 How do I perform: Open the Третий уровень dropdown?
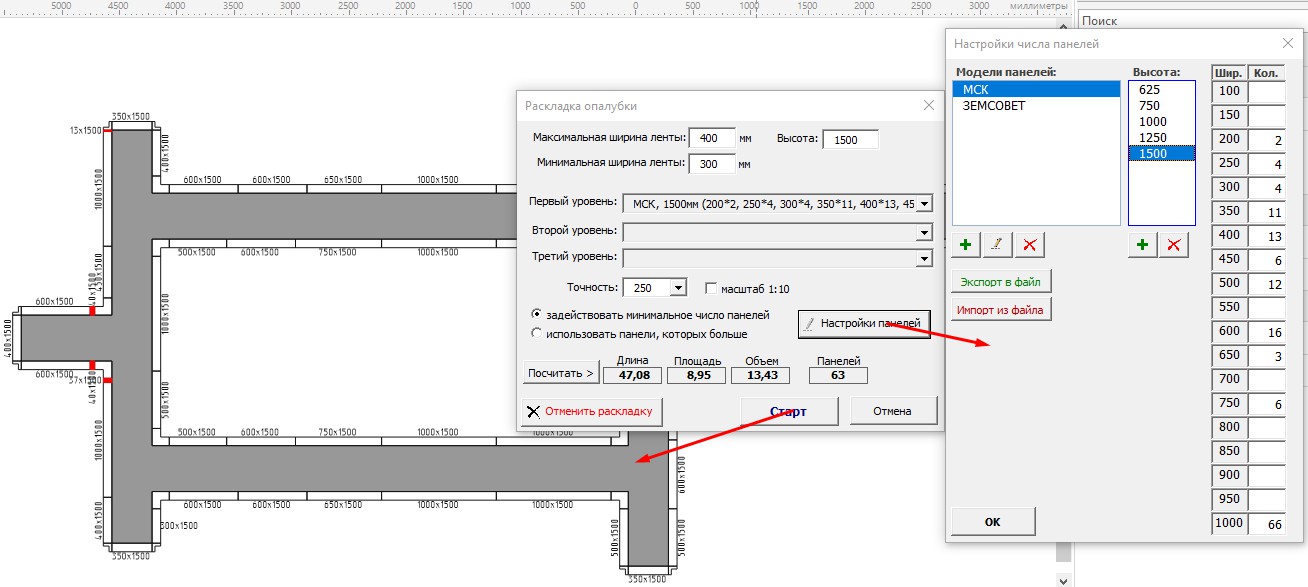pyautogui.click(x=923, y=258)
